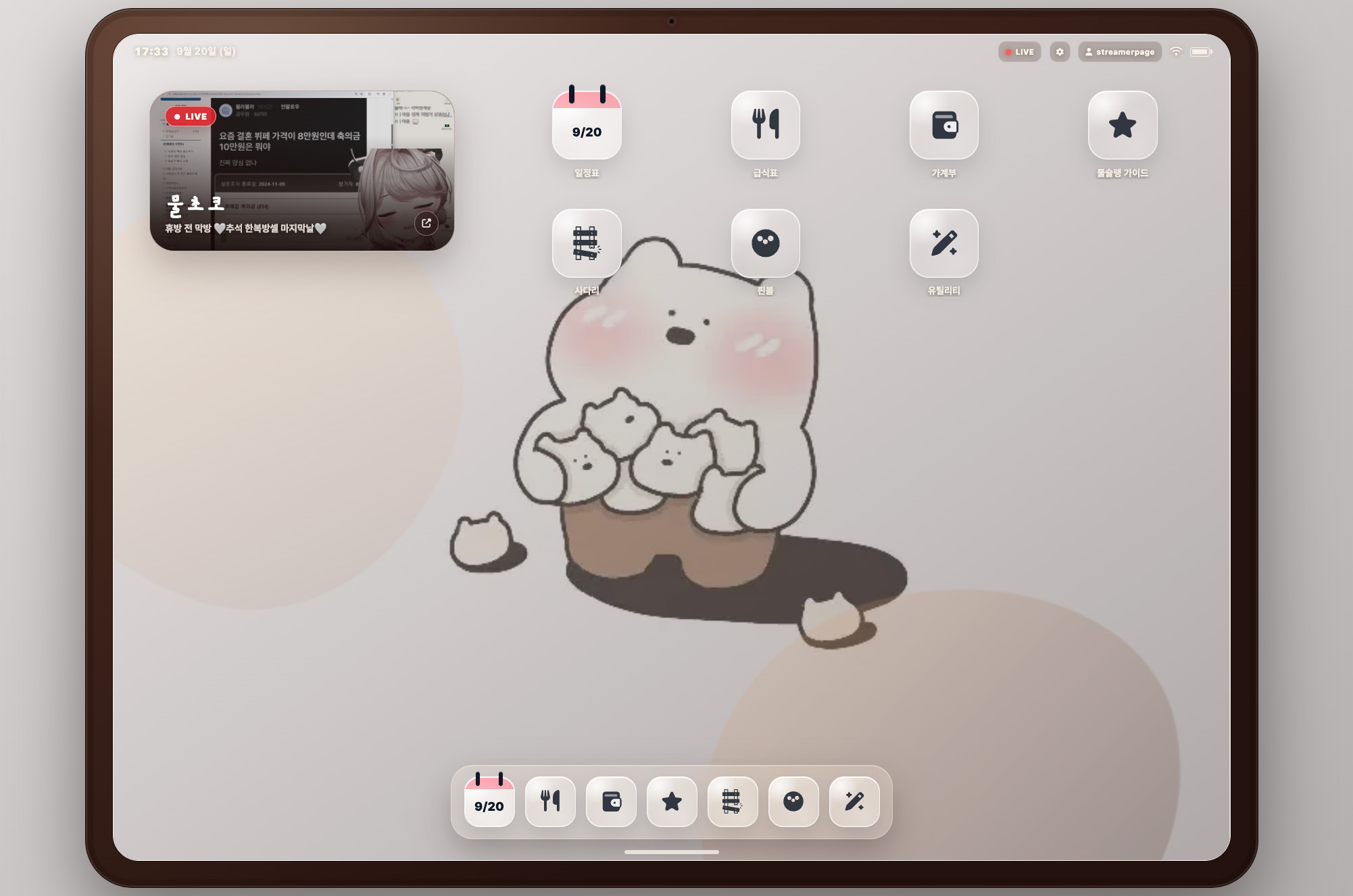The image size is (1353, 896).
Task: Launch the 핀볼 pinball app on the home grid
Action: [x=765, y=243]
